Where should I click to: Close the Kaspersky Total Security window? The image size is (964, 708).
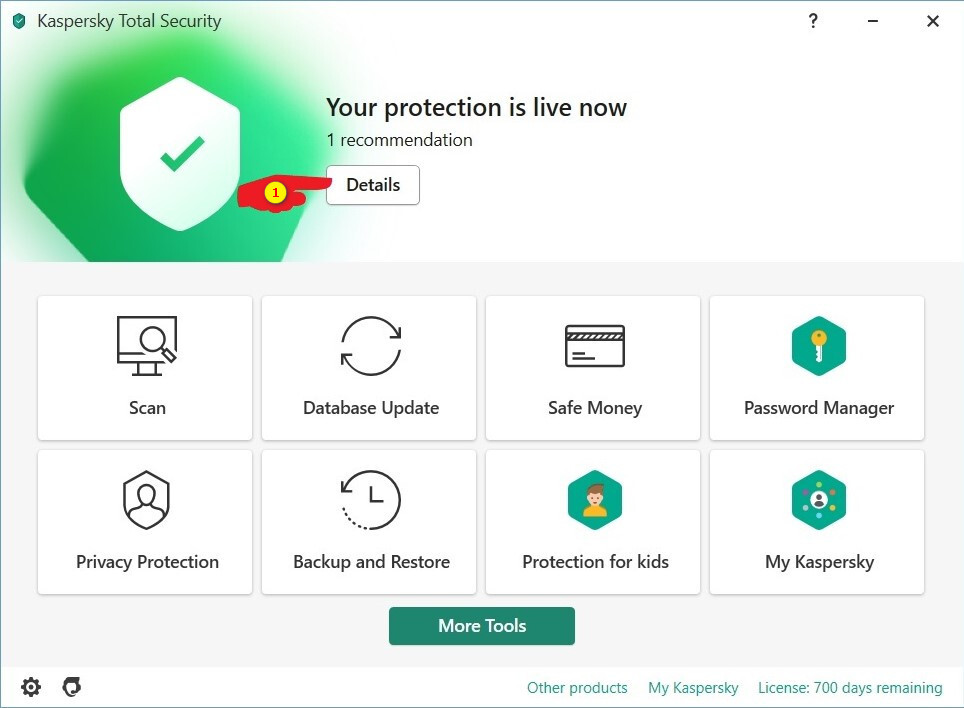pyautogui.click(x=933, y=21)
